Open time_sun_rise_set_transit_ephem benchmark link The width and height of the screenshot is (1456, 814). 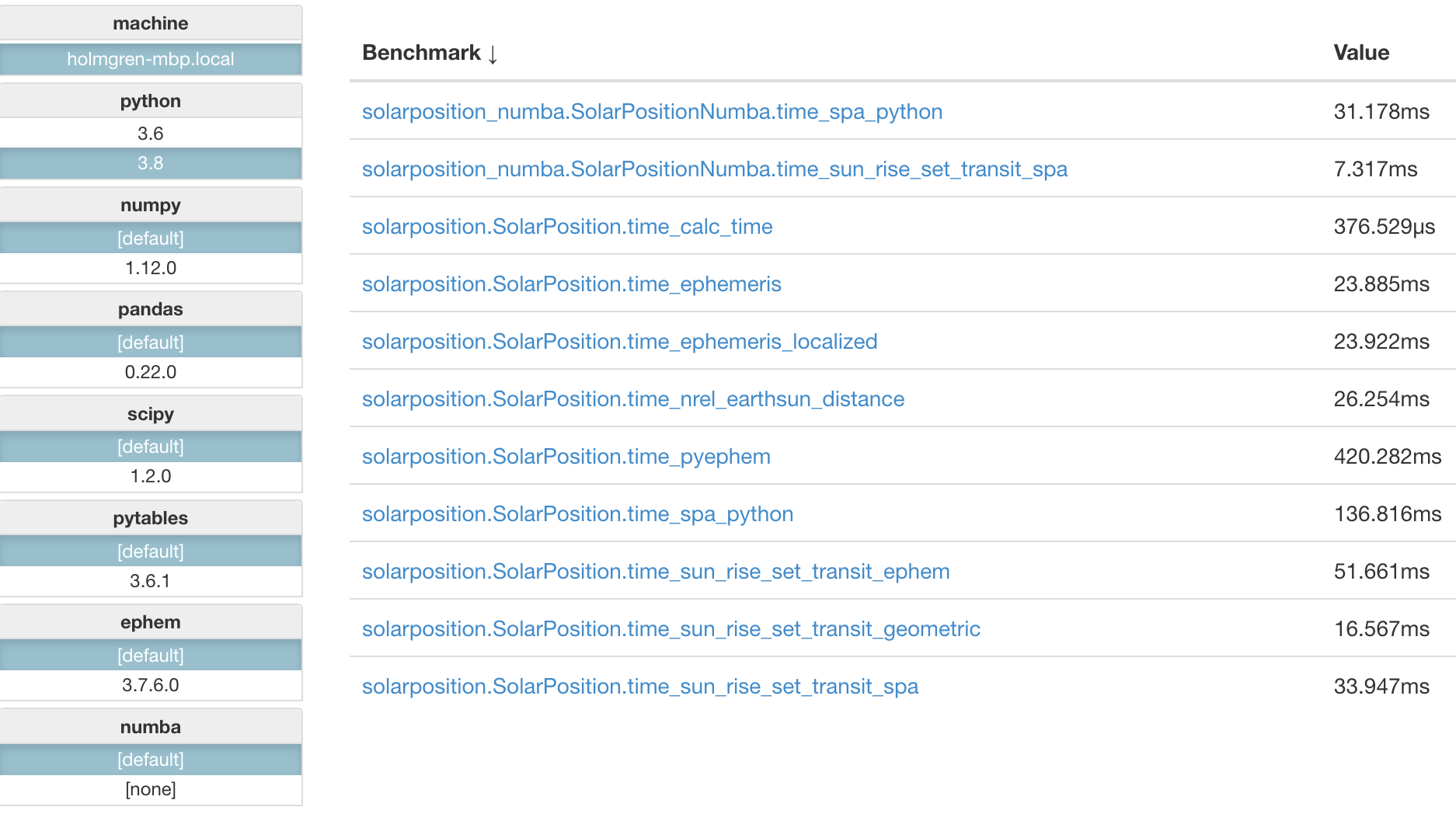pyautogui.click(x=656, y=572)
